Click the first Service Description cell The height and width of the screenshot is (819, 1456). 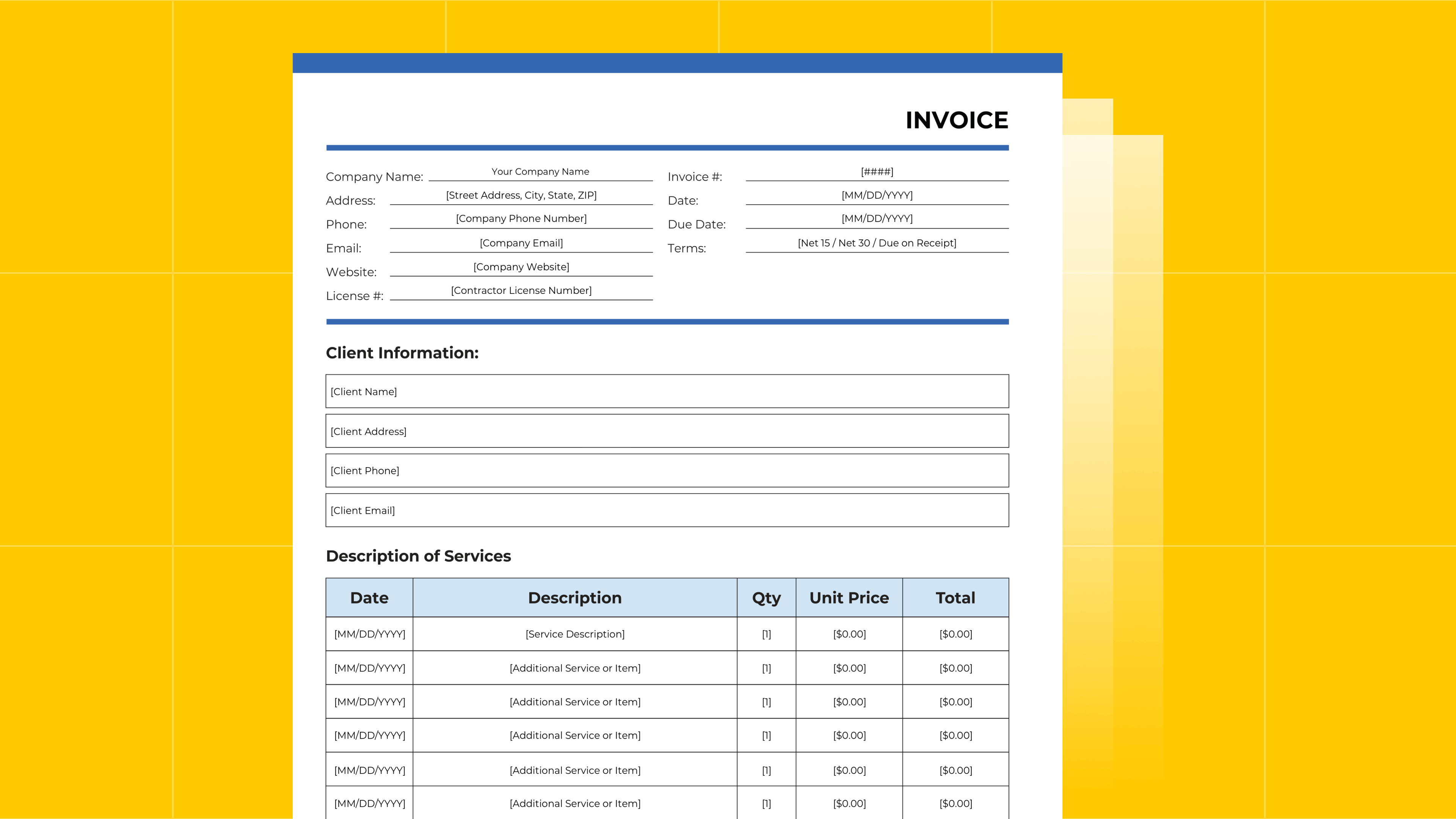tap(575, 634)
